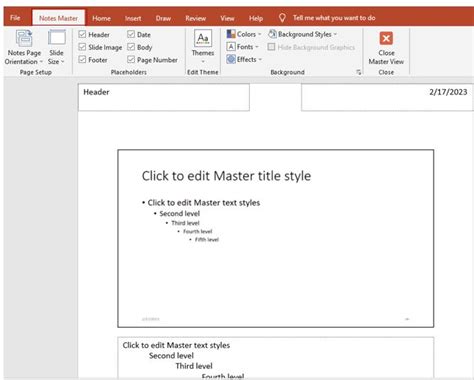
Task: Click notes body 'Click to edit Master text styles'
Action: click(x=176, y=345)
